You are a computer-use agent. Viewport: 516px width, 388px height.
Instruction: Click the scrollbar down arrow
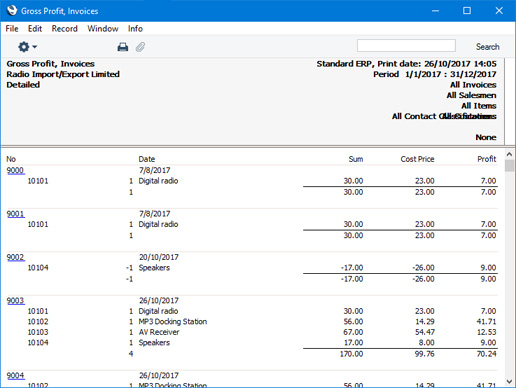[509, 381]
